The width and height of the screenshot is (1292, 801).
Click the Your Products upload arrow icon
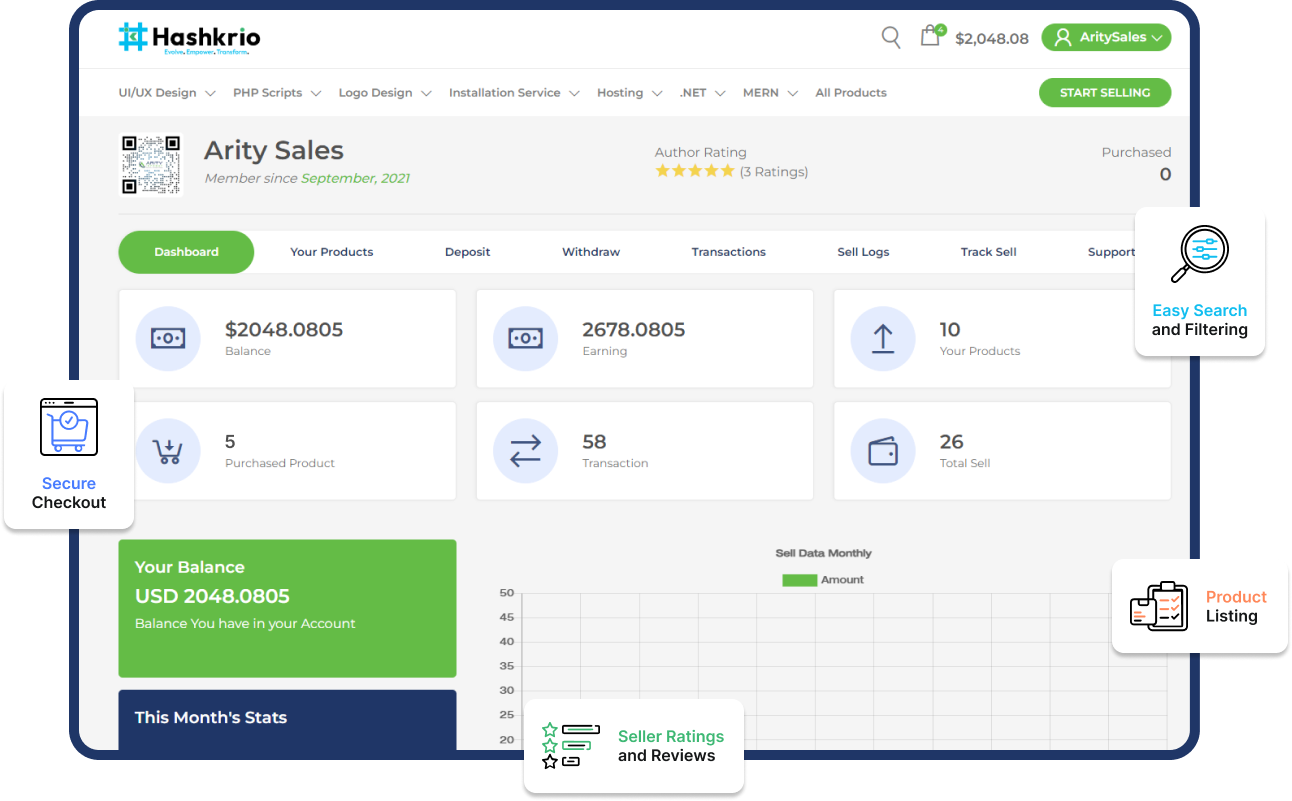[x=882, y=339]
